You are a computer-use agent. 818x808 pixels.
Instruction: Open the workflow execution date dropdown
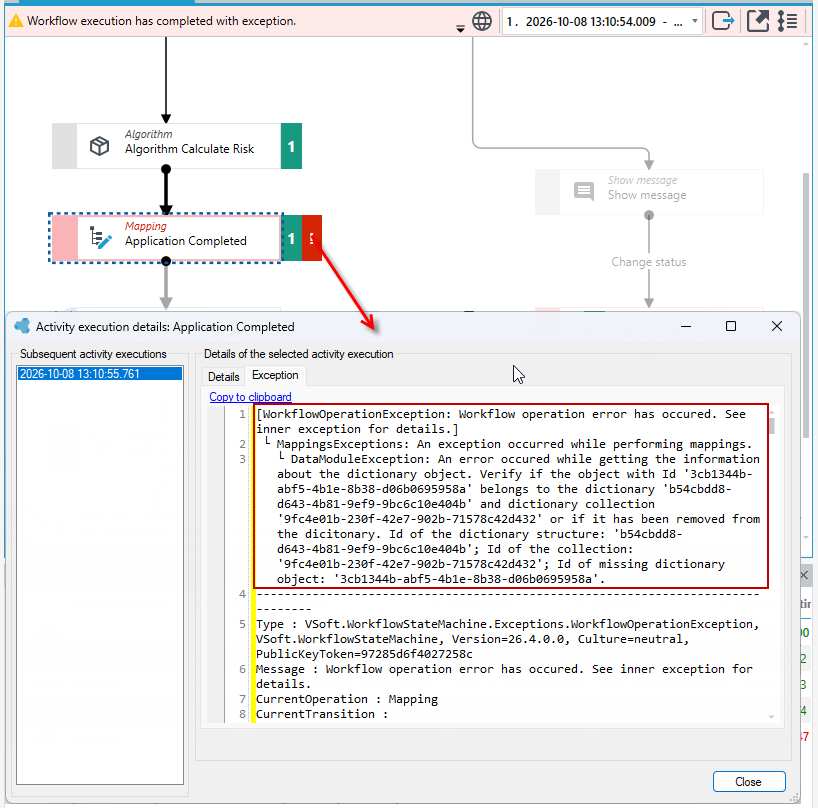pos(694,21)
